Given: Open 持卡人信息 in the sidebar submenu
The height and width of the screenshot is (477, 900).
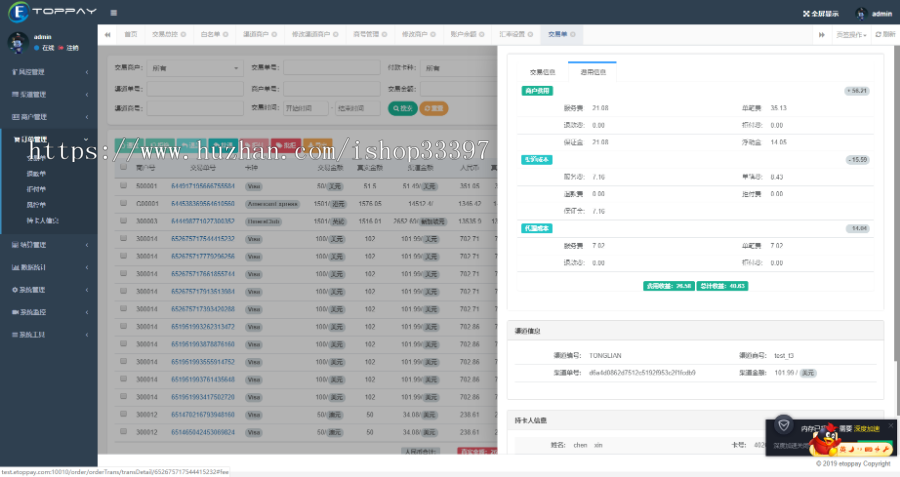Looking at the screenshot, I should 42,220.
